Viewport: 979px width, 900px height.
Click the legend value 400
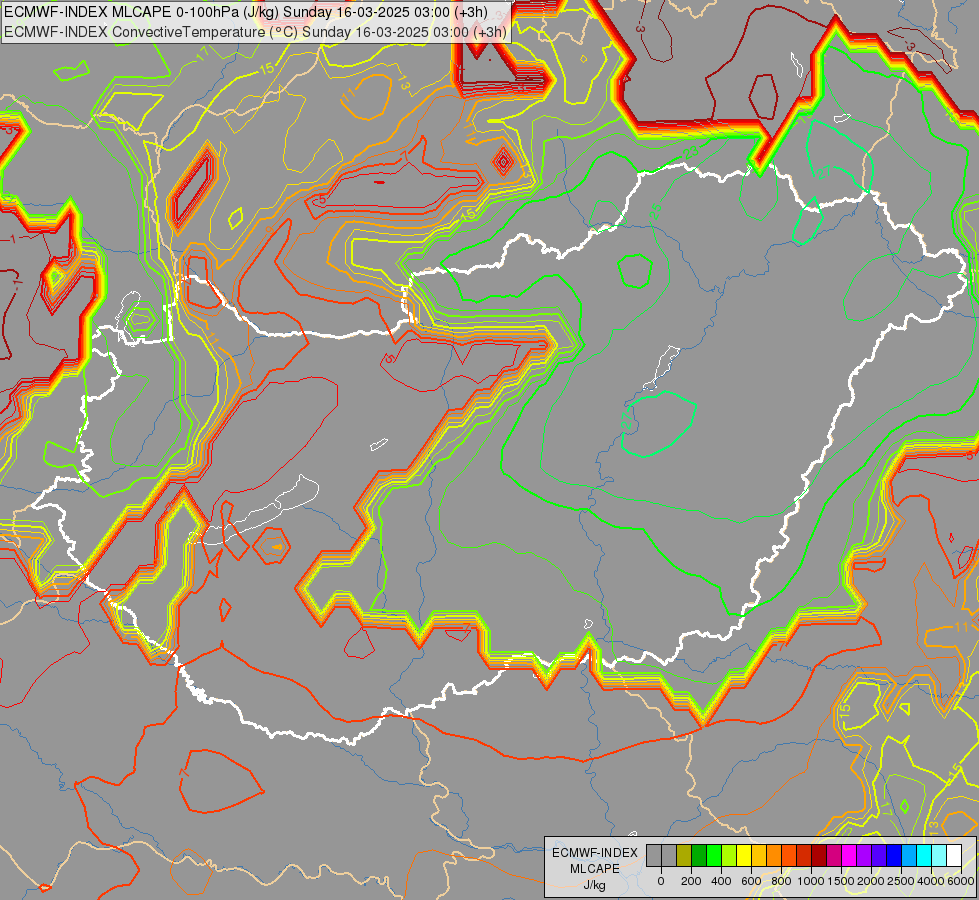[x=721, y=881]
